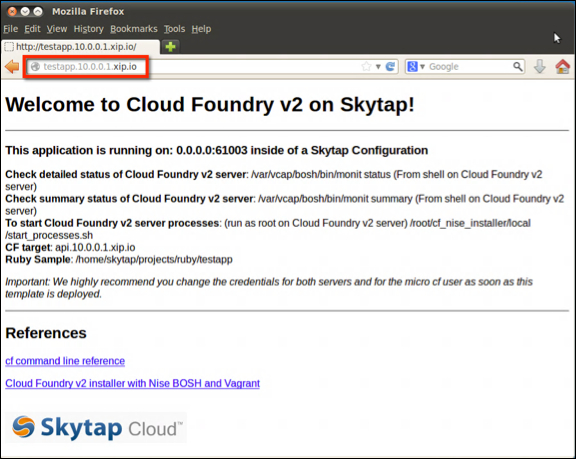Click 'To start Cloud Foundry v2 server processes'
Screen dimensions: 576x459
(112, 223)
